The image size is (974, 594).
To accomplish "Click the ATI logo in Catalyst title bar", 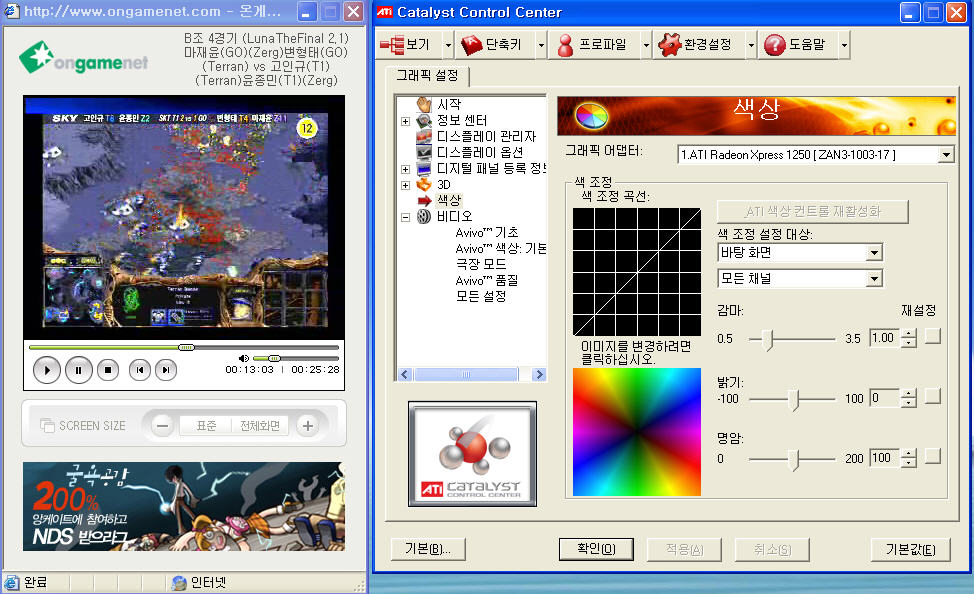I will point(385,12).
